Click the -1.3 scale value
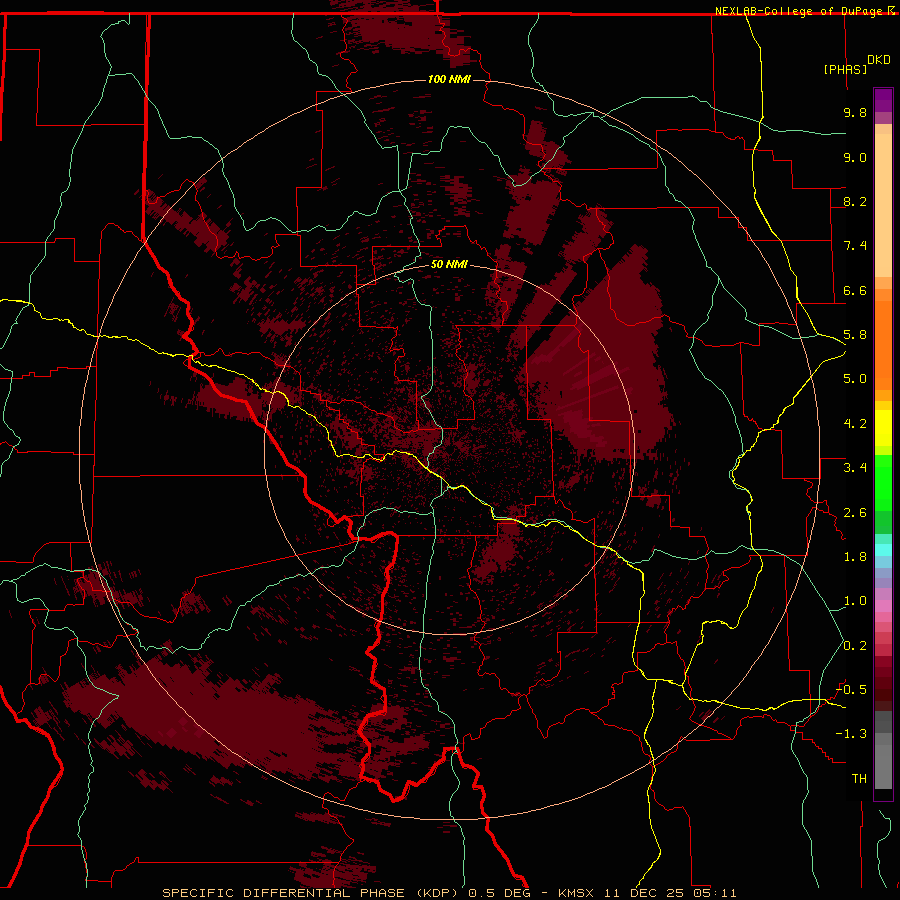 coord(851,734)
